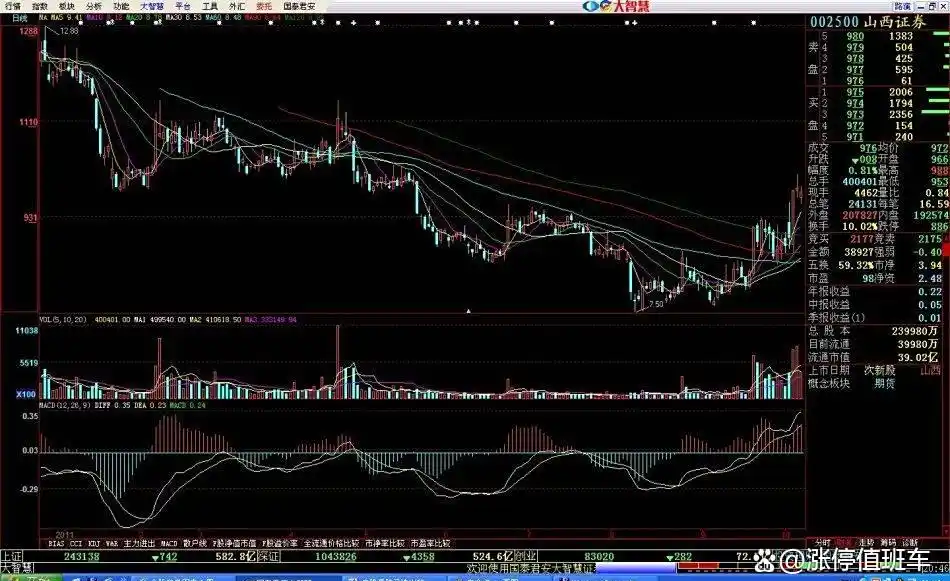The height and width of the screenshot is (581, 950).
Task: Click the 上证 index label in status bar
Action: 11,556
